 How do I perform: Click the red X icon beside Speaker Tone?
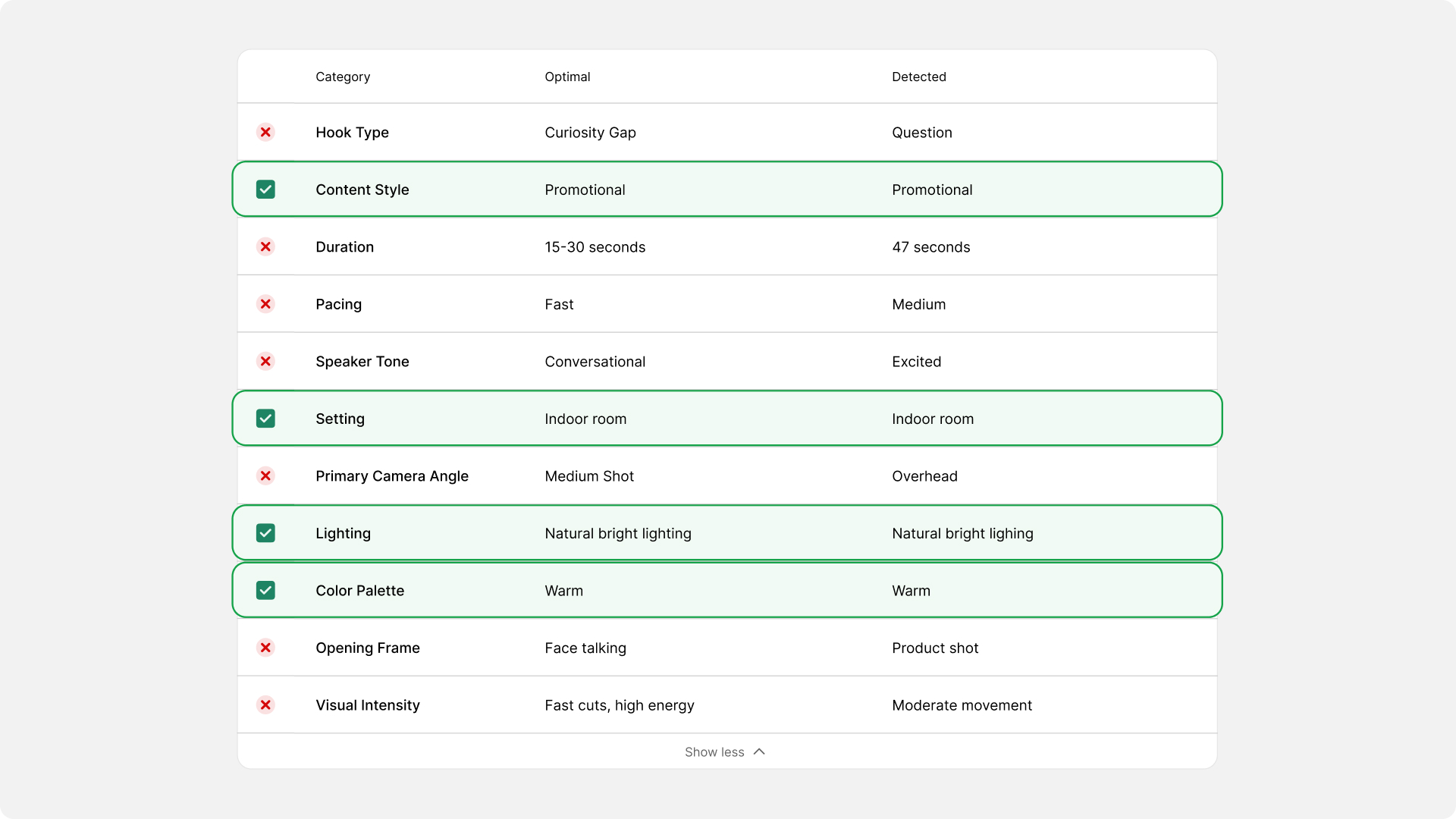(x=265, y=362)
